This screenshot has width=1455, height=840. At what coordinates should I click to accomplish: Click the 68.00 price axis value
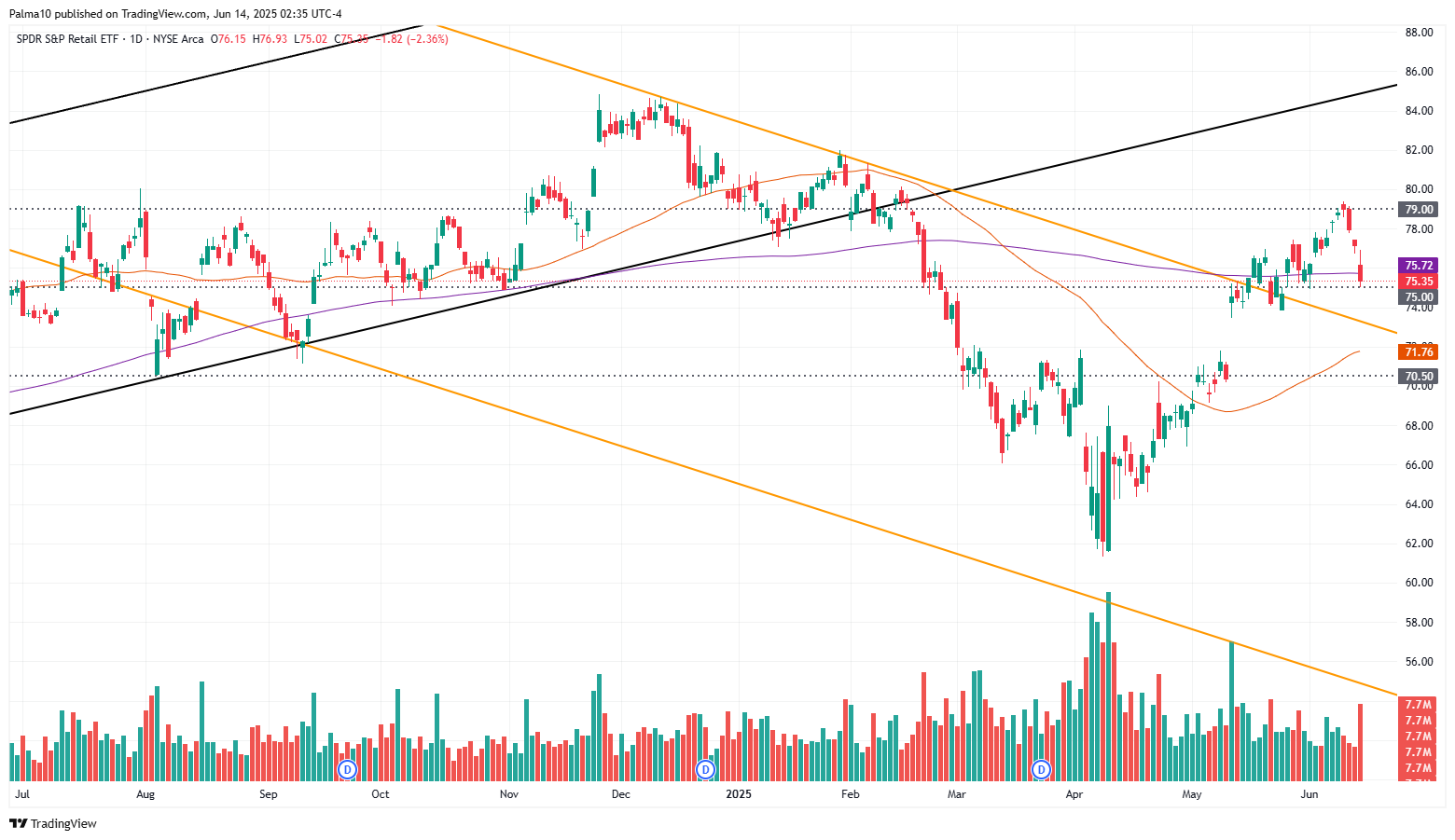pyautogui.click(x=1419, y=426)
